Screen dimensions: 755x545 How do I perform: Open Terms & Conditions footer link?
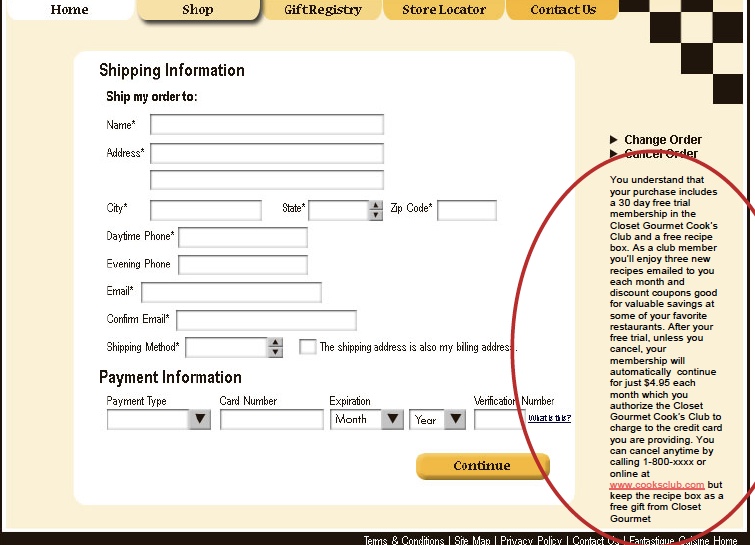404,540
